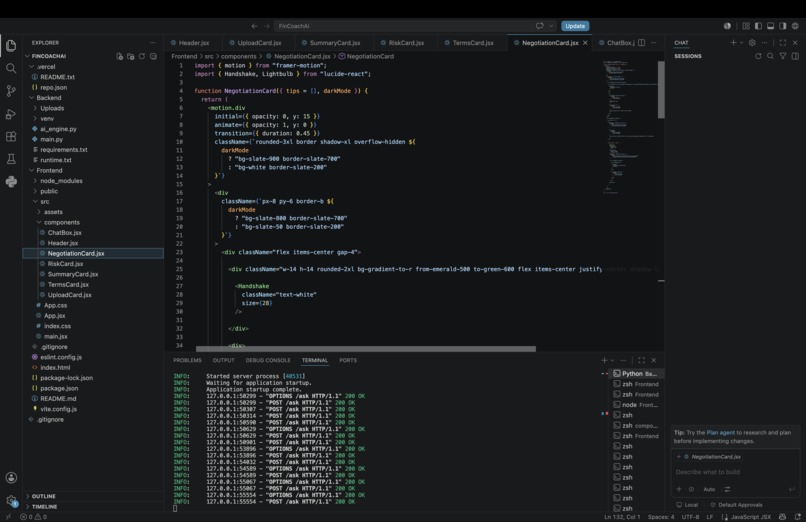Open Copilot status icon in the status bar
The height and width of the screenshot is (522, 806).
point(782,517)
